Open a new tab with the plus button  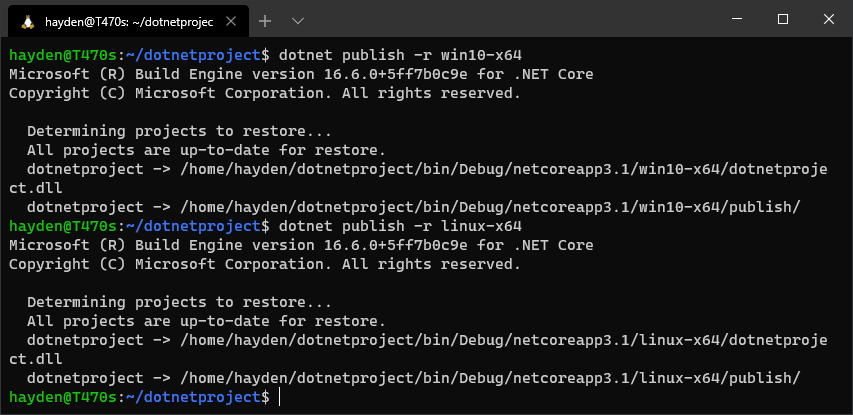(x=265, y=21)
